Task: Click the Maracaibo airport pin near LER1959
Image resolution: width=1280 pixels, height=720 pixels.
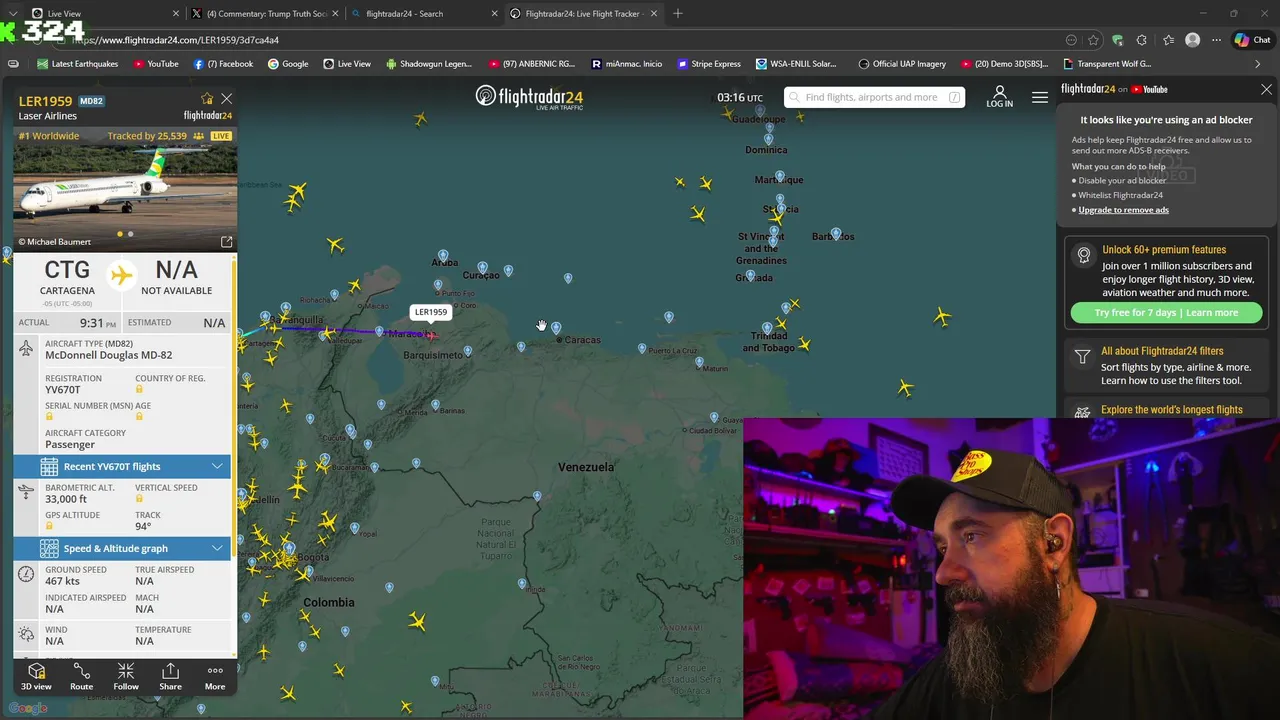Action: coord(380,331)
